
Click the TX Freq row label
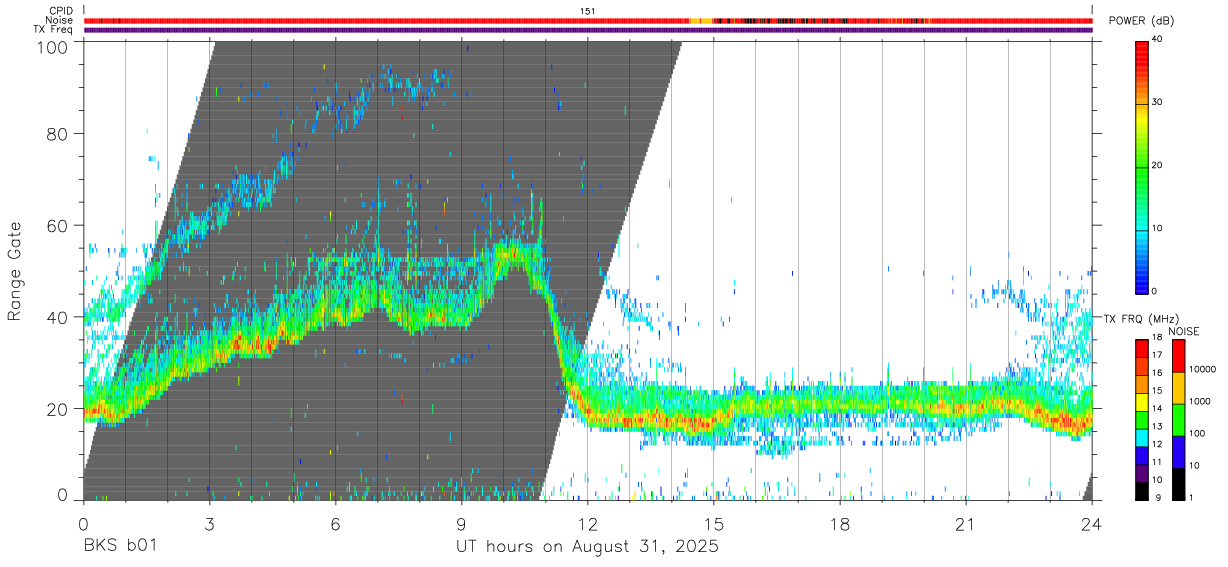pyautogui.click(x=54, y=30)
